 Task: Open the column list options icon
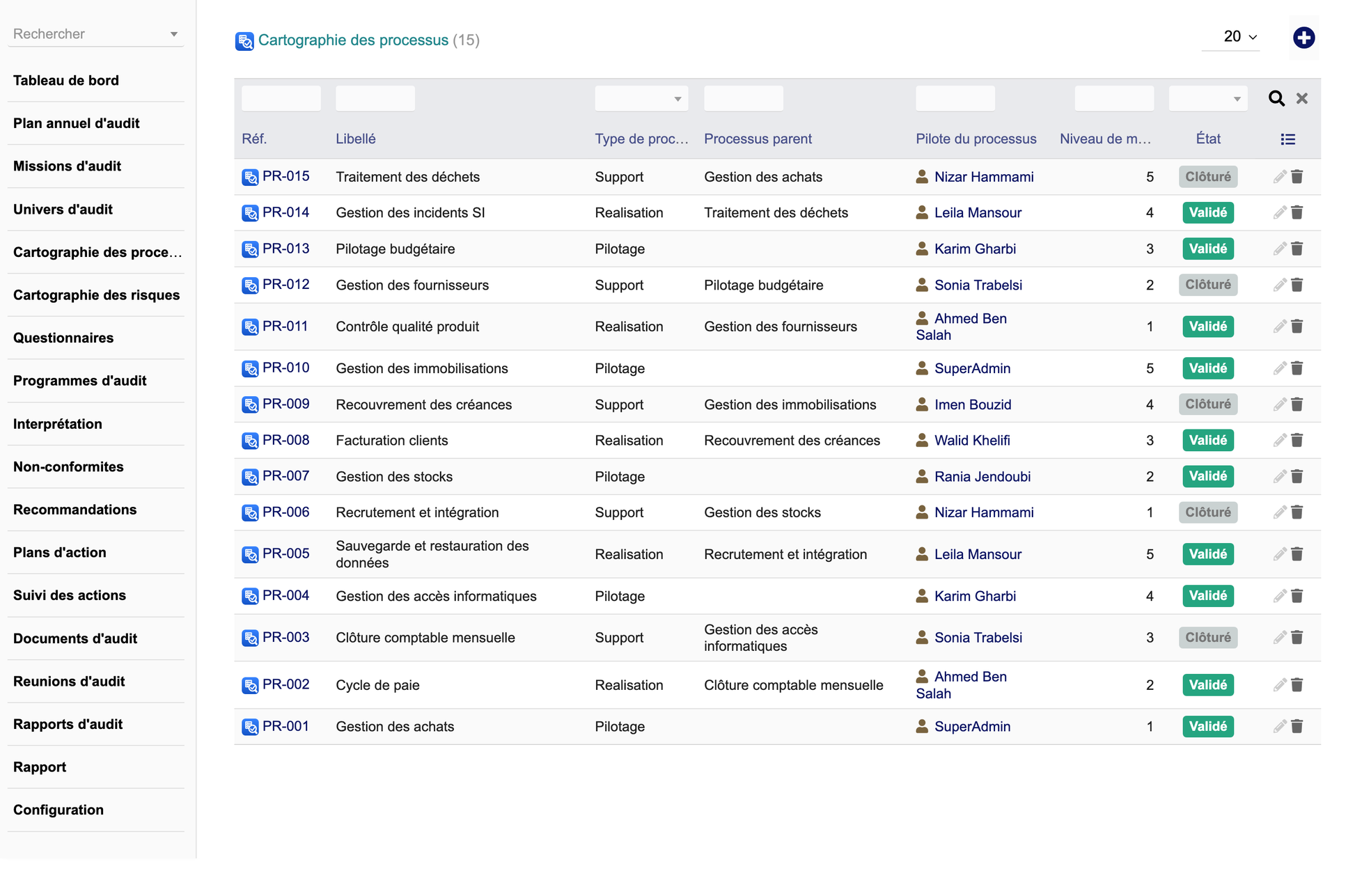point(1288,139)
